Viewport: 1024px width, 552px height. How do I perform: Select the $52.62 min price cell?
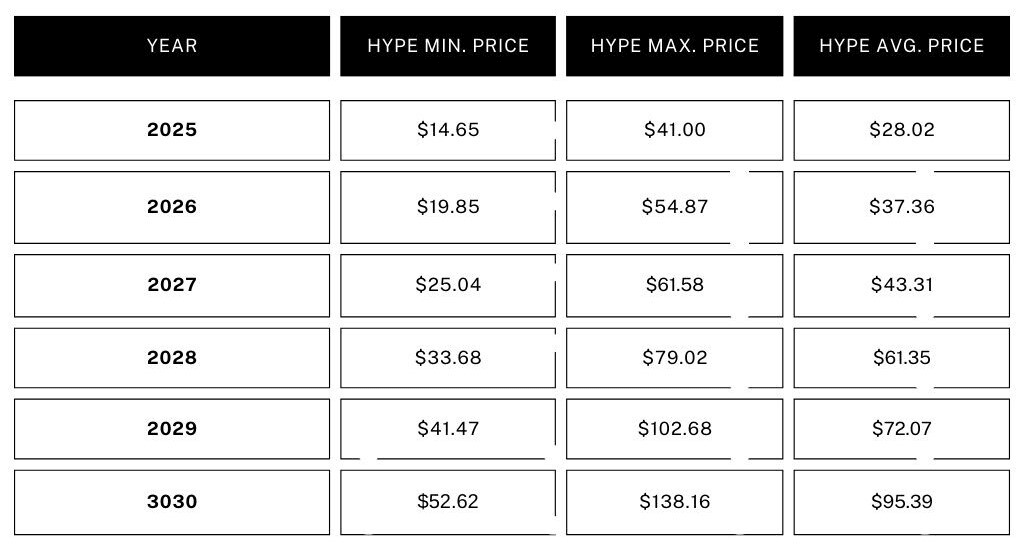pyautogui.click(x=448, y=502)
